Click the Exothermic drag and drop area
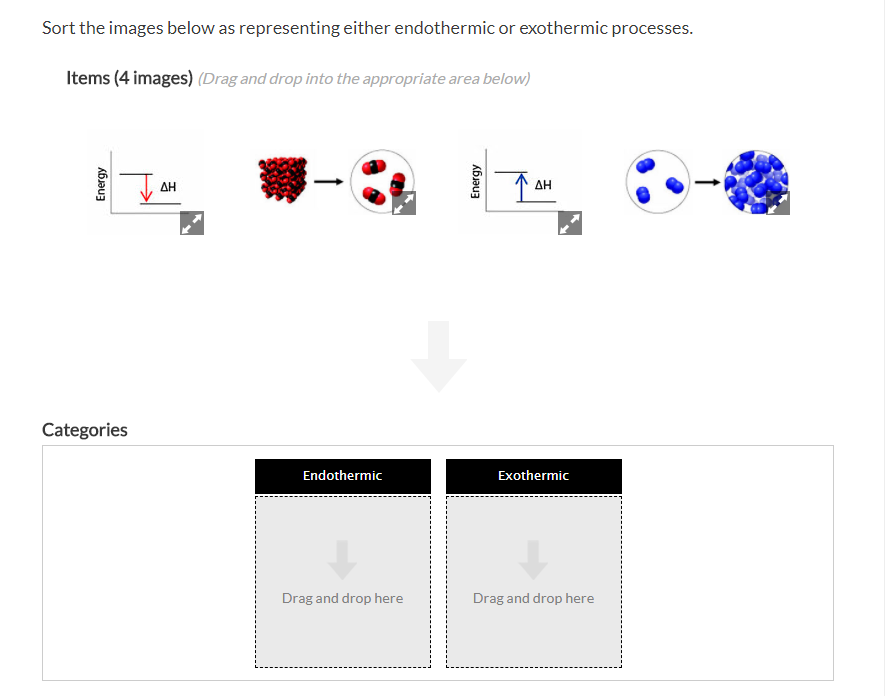 click(x=533, y=597)
